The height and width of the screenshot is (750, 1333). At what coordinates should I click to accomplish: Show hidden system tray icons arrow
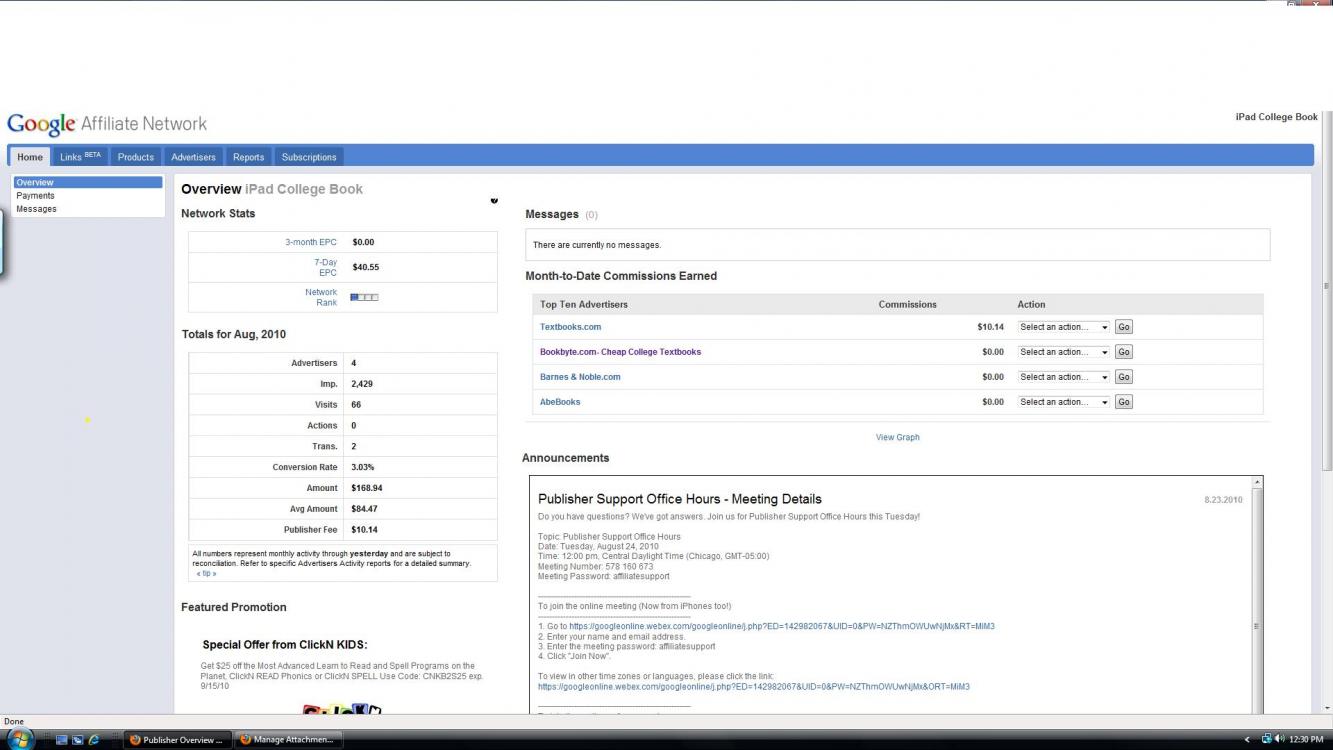tap(1247, 740)
